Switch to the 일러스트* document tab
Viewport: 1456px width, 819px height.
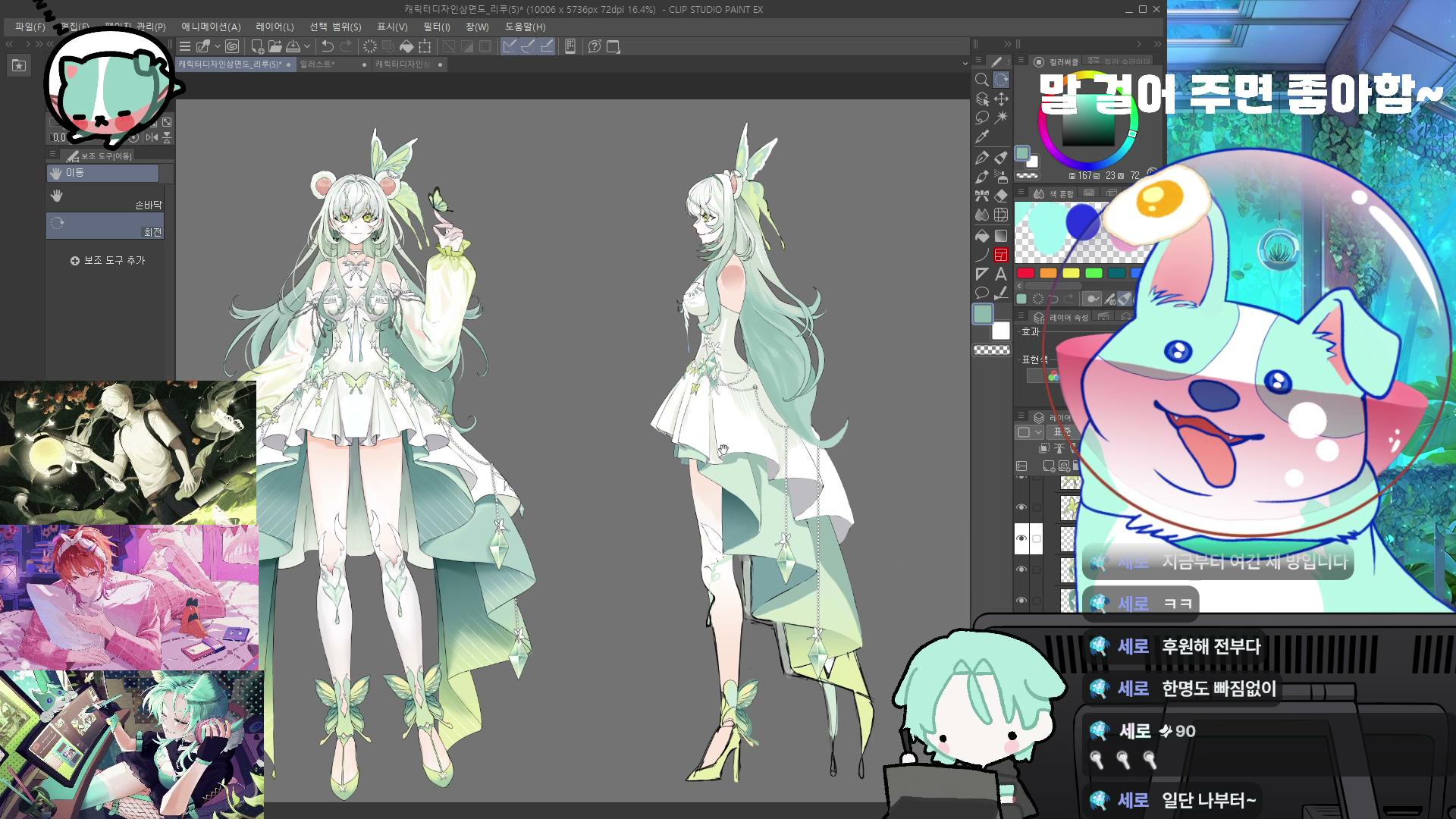click(x=317, y=64)
